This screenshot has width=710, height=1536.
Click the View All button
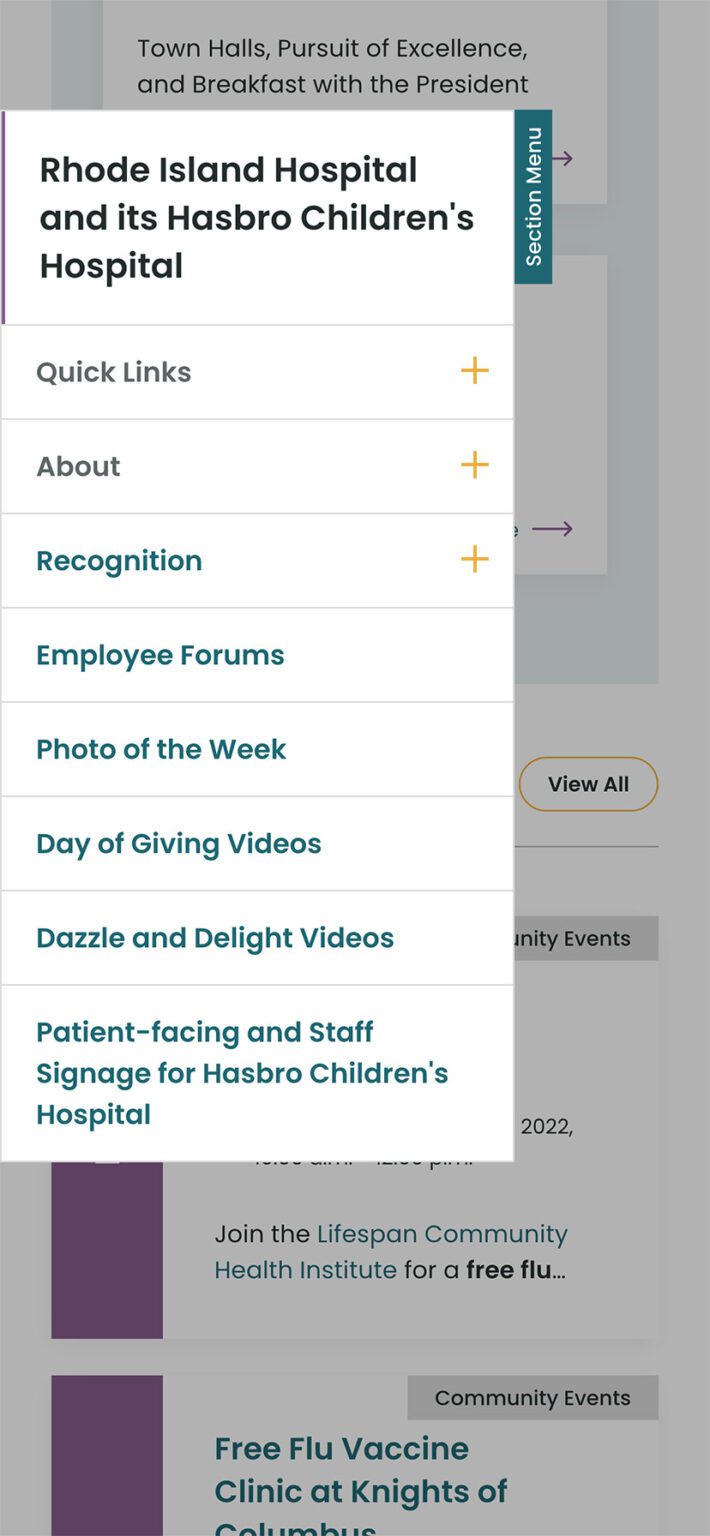click(588, 784)
